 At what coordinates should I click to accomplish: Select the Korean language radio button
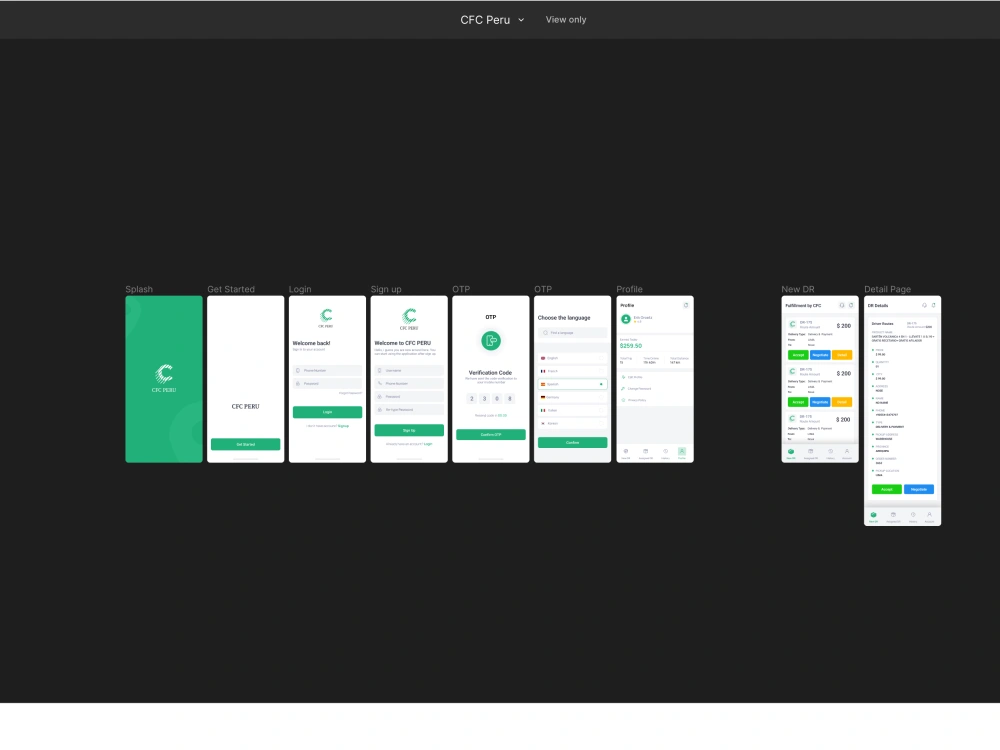tap(601, 423)
